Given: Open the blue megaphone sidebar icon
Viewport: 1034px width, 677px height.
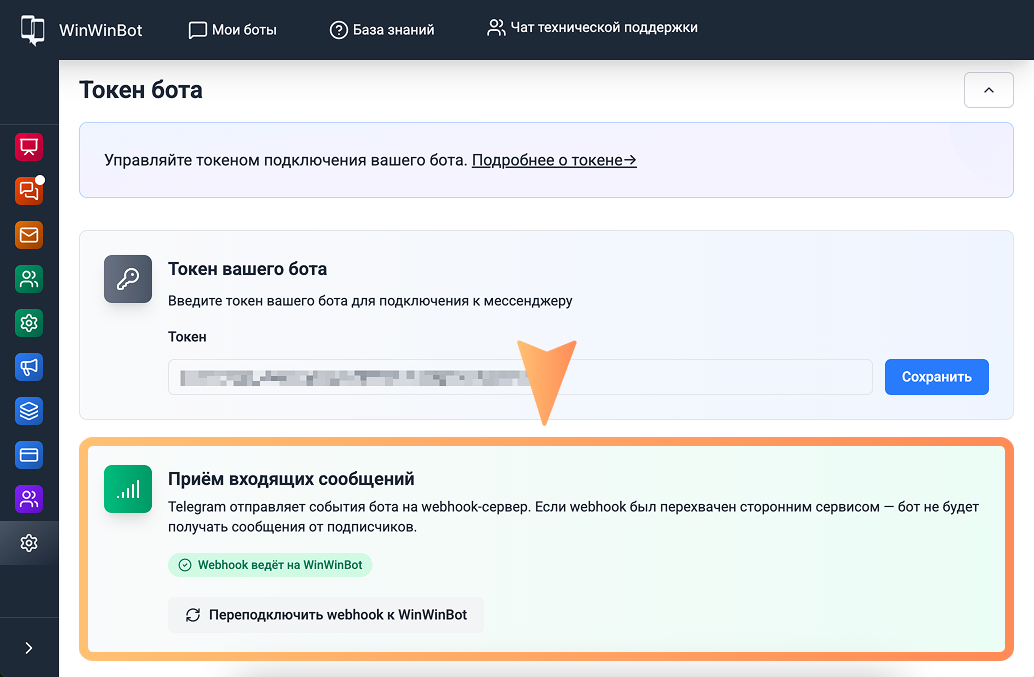Looking at the screenshot, I should pos(29,367).
